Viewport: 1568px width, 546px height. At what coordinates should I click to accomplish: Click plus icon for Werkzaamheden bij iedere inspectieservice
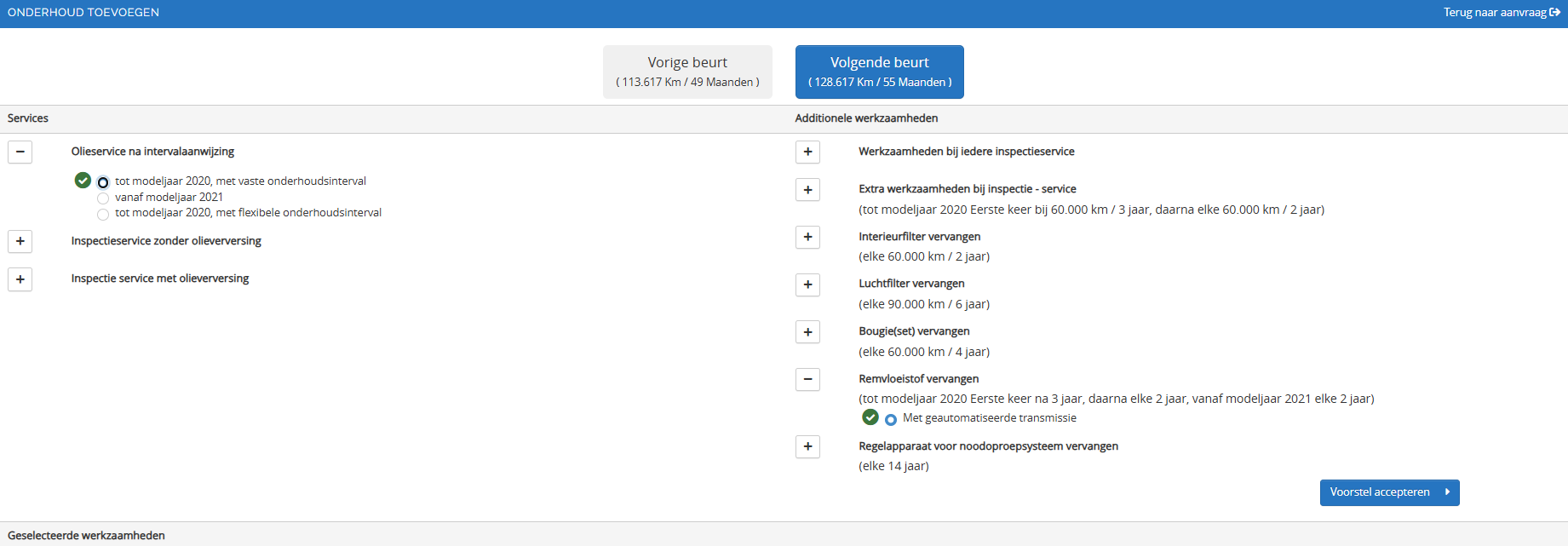[807, 152]
